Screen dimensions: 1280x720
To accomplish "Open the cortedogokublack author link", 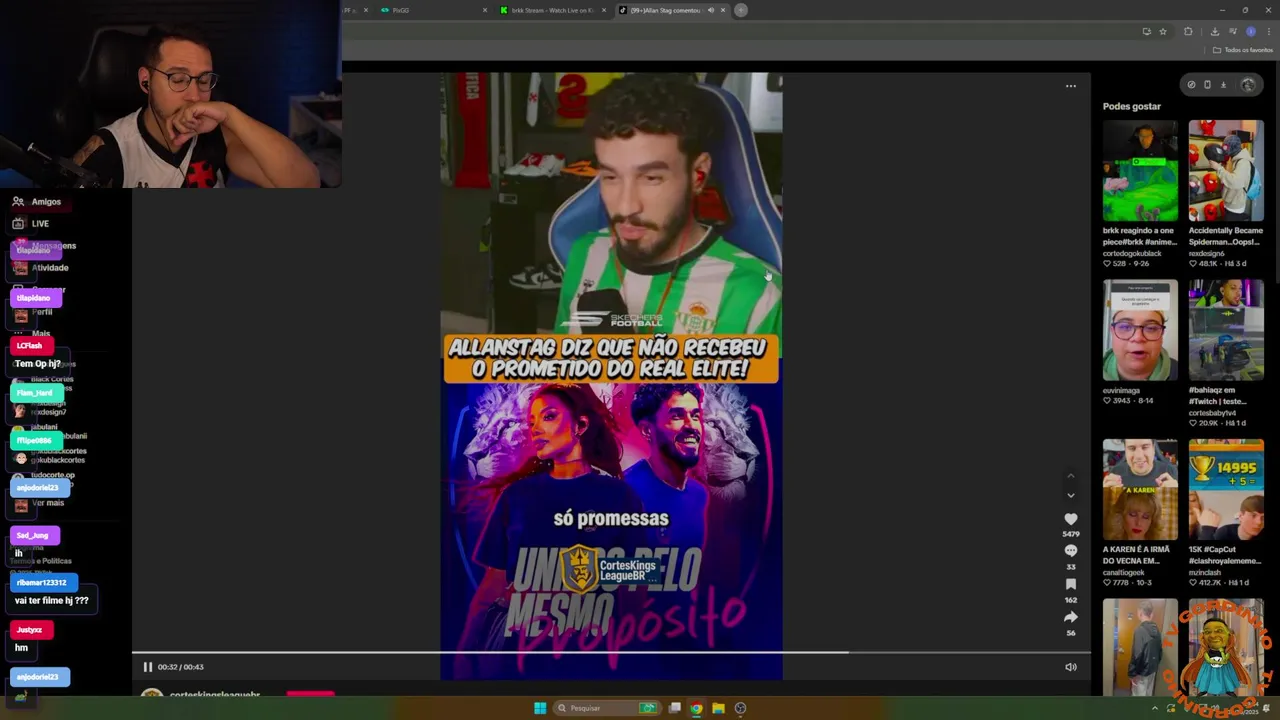I will click(x=1132, y=254).
